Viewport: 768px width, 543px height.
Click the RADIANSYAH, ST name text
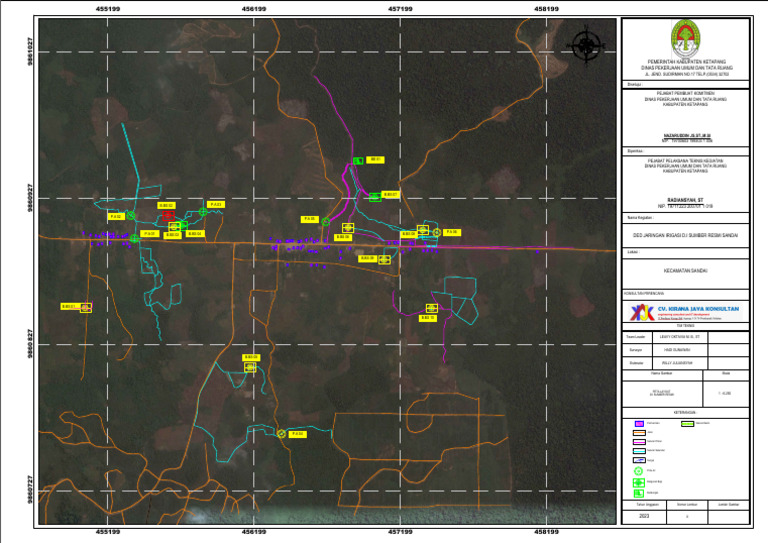click(685, 198)
